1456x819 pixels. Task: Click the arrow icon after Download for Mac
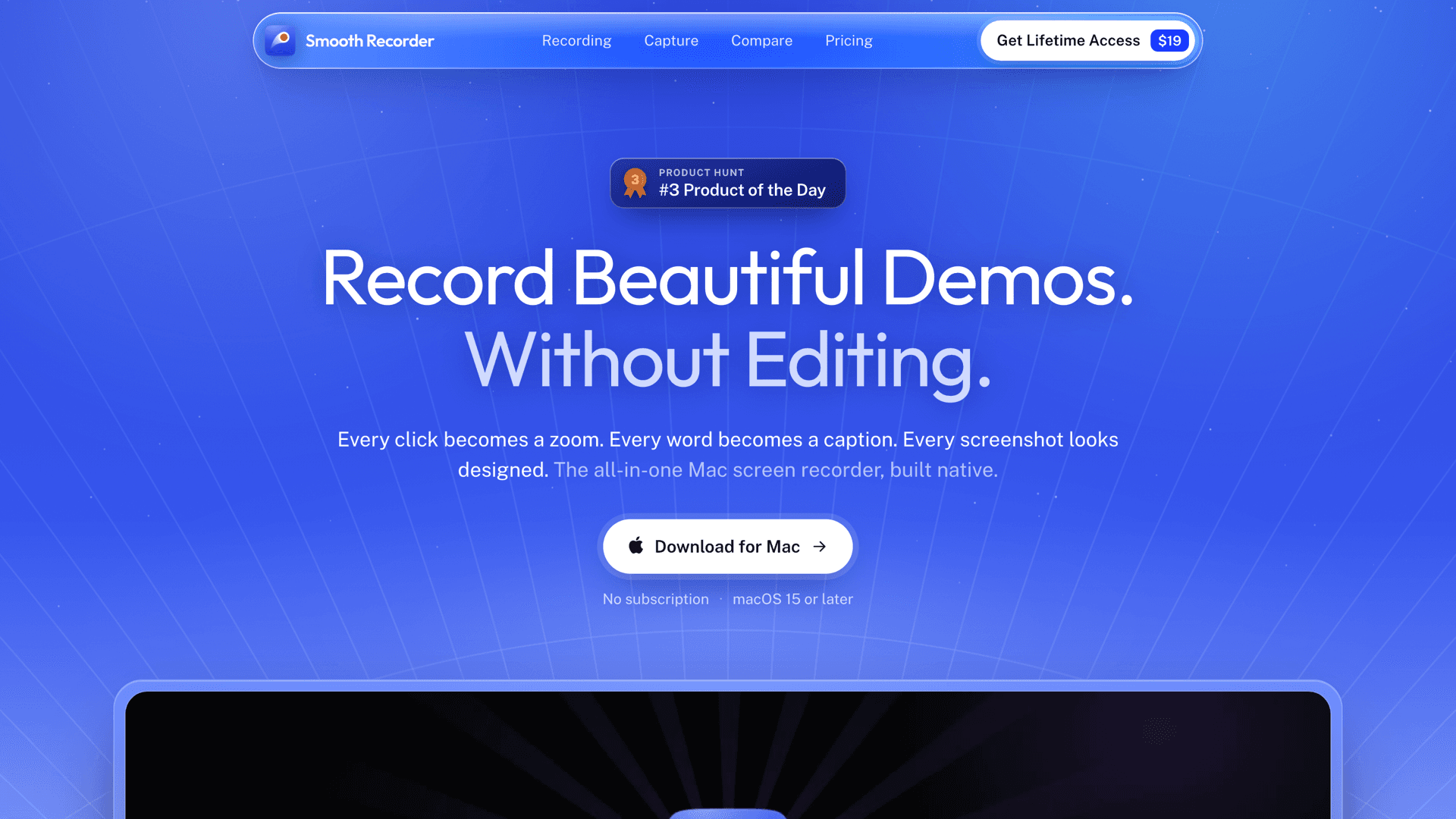point(820,547)
